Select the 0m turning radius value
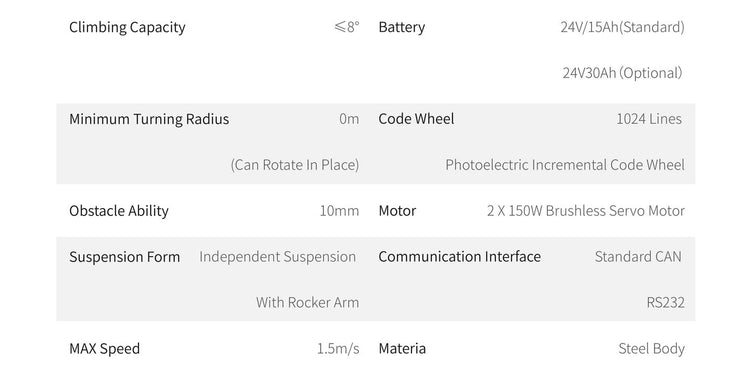 (x=349, y=119)
